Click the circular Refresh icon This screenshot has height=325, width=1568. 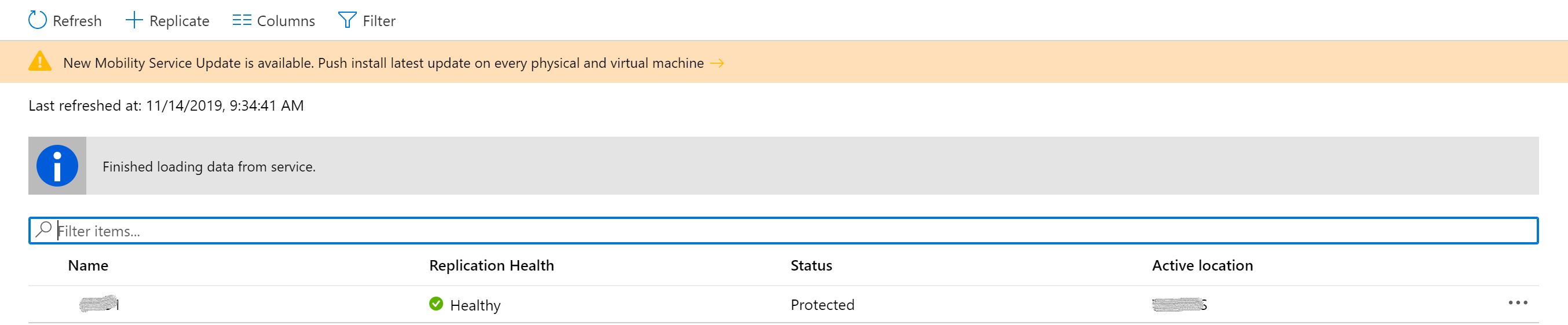(x=37, y=20)
